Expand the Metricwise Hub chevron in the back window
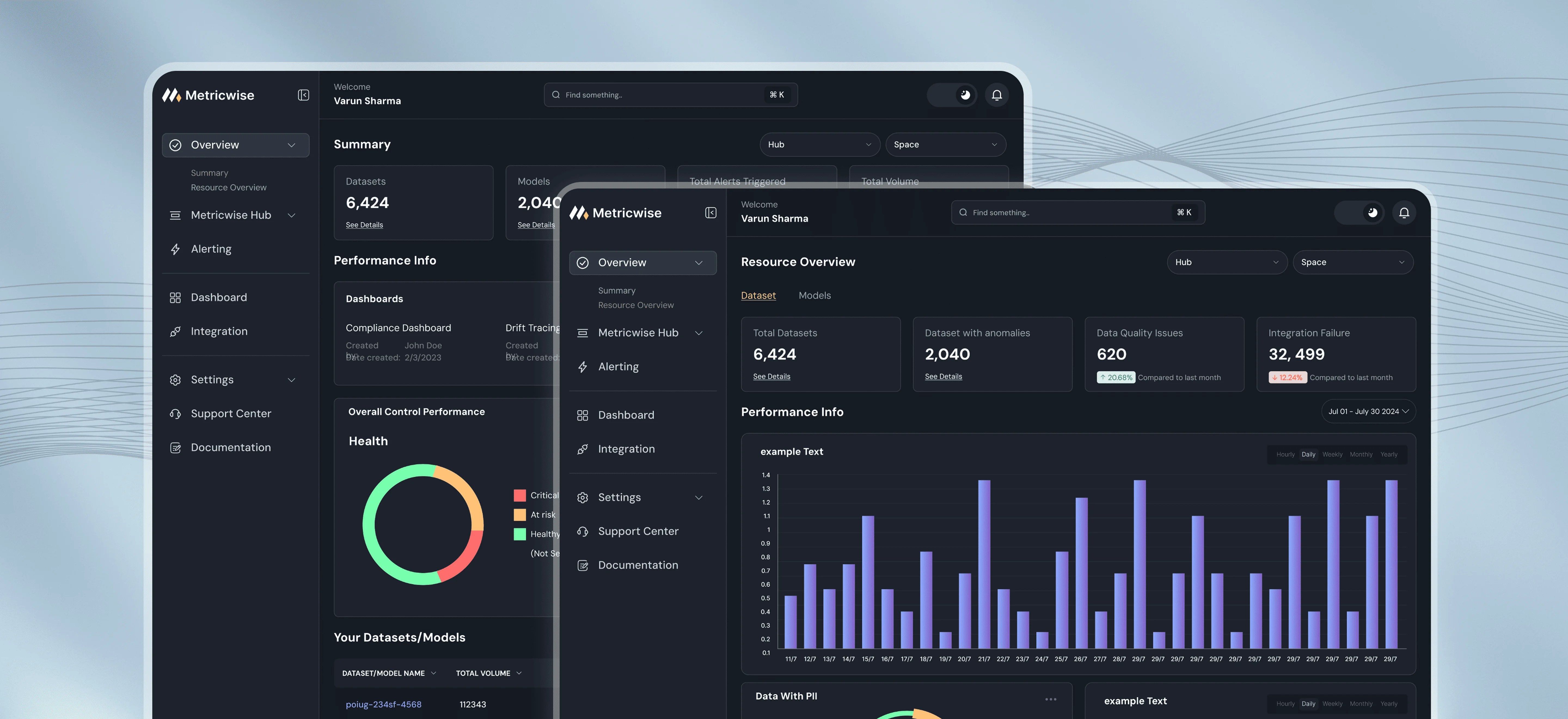1568x719 pixels. coord(292,215)
